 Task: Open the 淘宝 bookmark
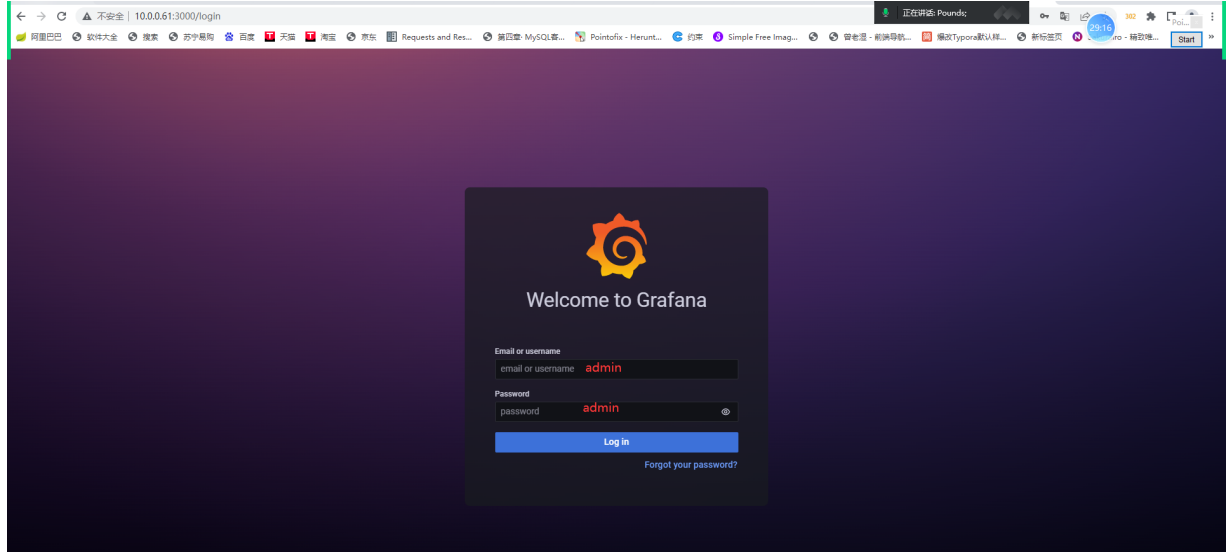[x=321, y=37]
